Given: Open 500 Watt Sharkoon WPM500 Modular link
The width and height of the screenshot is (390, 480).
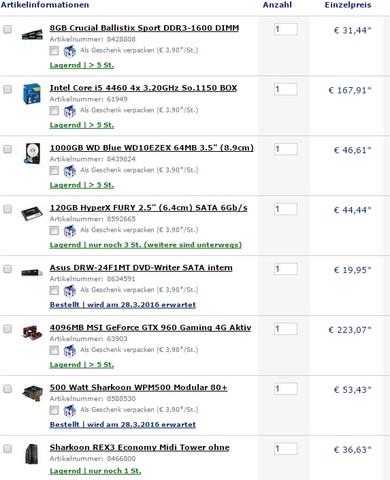Looking at the screenshot, I should [x=139, y=387].
